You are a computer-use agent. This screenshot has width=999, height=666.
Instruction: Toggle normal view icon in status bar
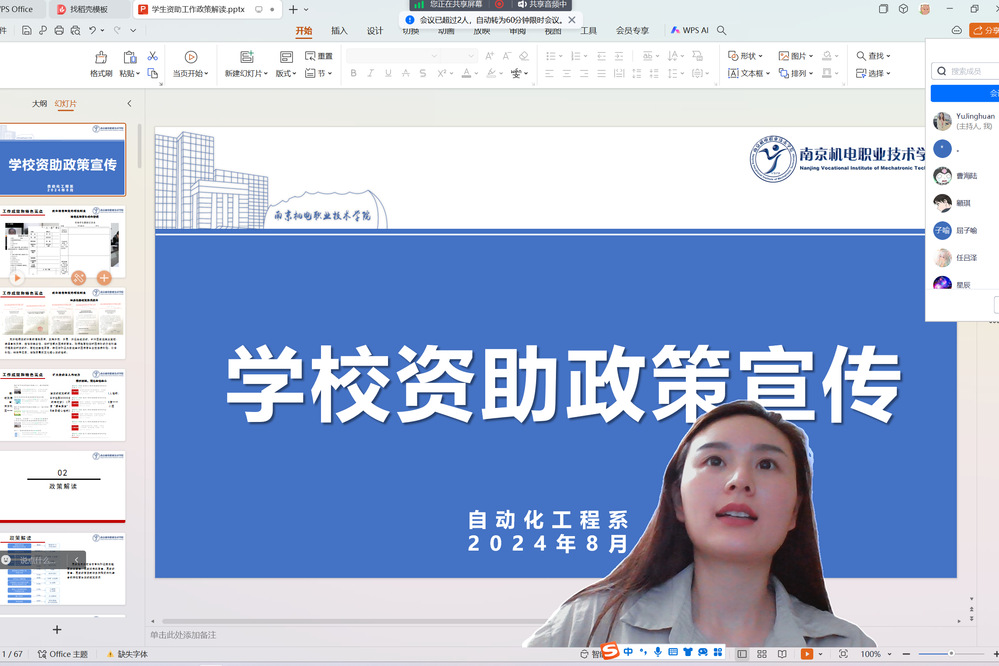[742, 654]
